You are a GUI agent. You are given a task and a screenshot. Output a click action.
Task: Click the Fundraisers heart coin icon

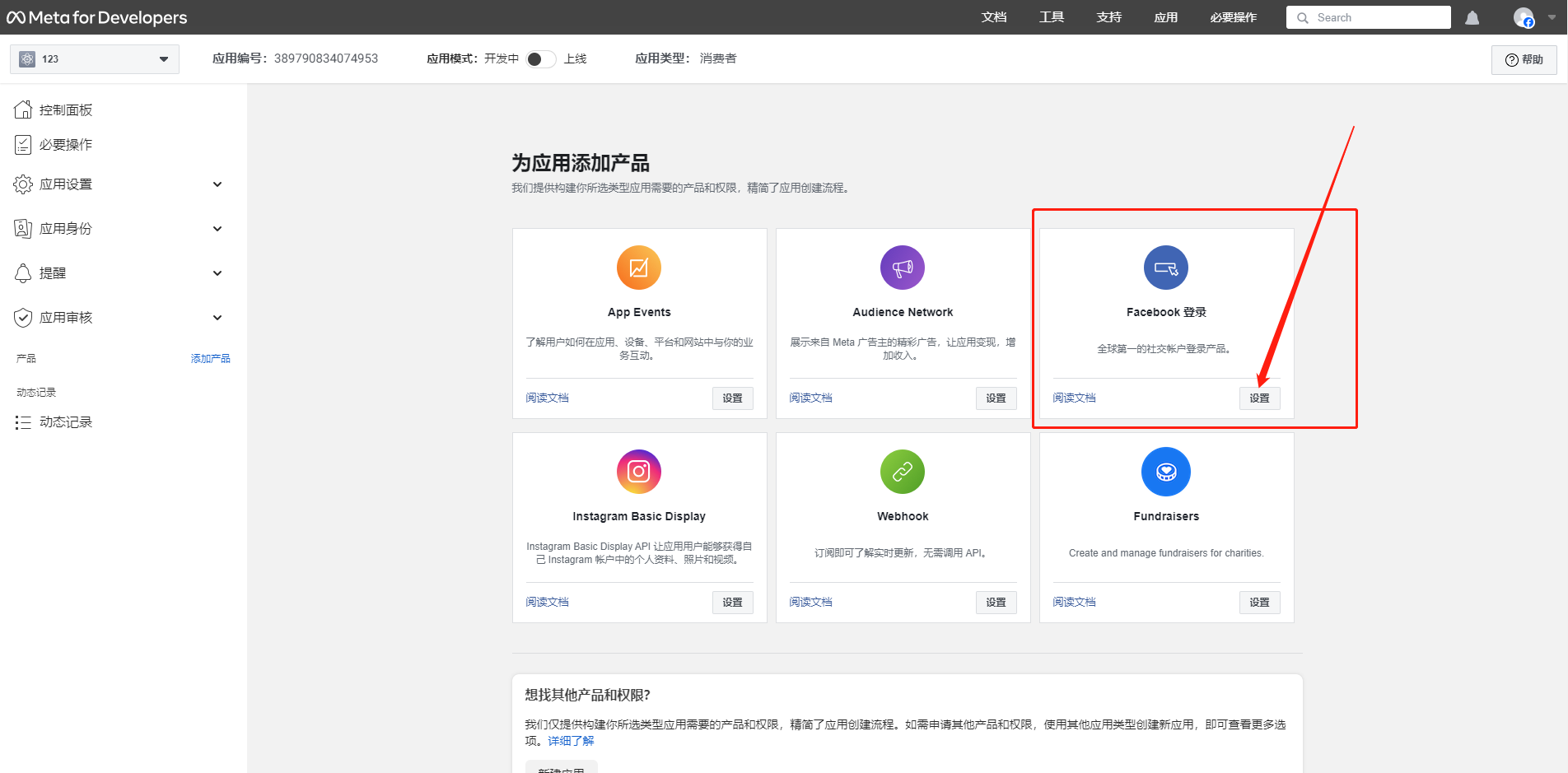tap(1166, 472)
